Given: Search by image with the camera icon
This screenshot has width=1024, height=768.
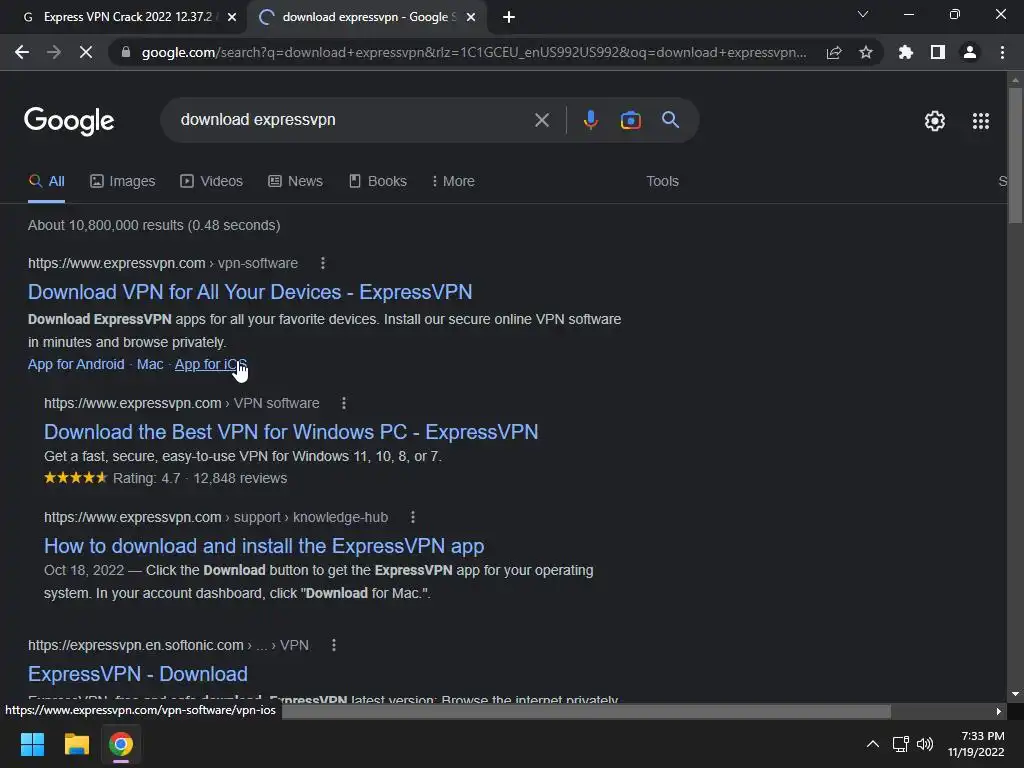Looking at the screenshot, I should point(630,120).
